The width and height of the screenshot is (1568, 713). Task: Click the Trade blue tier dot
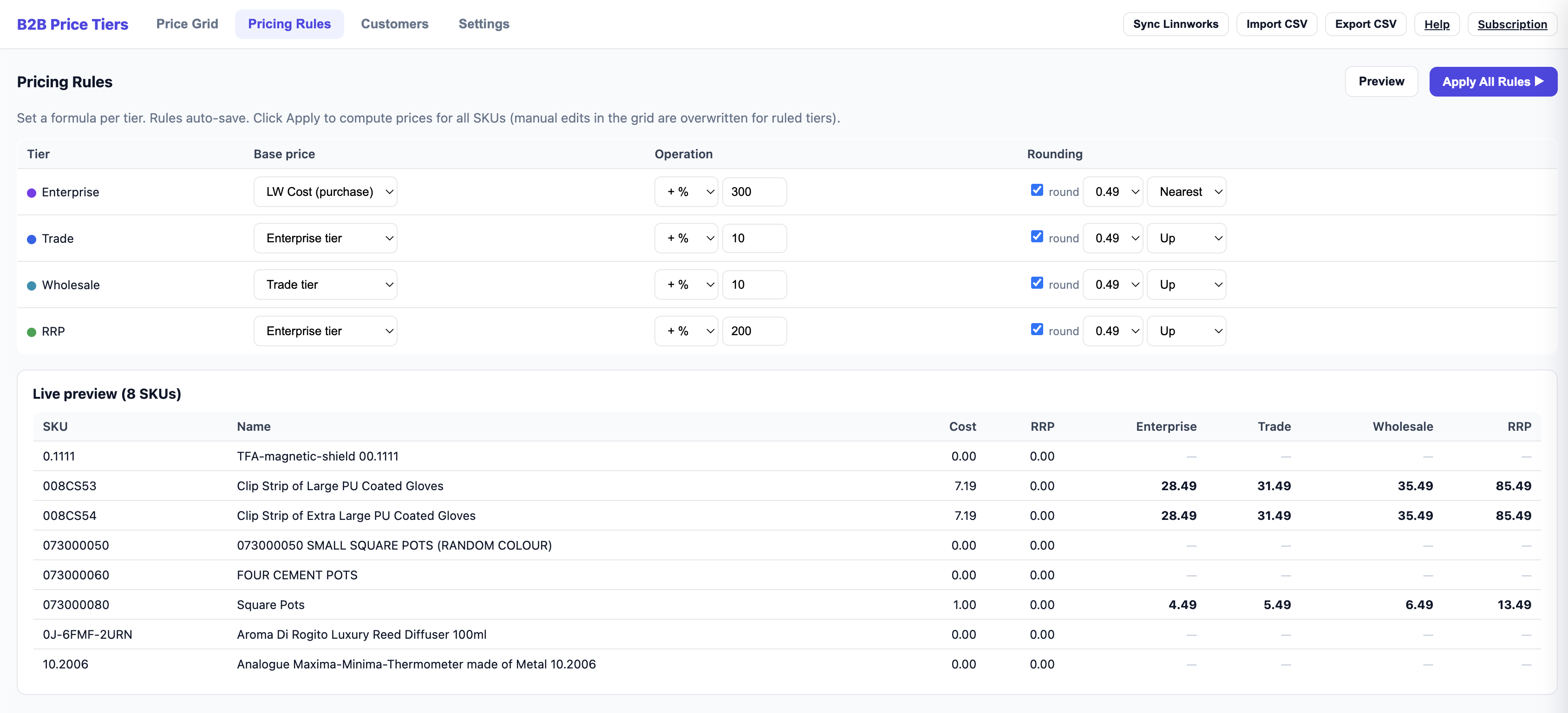[32, 239]
